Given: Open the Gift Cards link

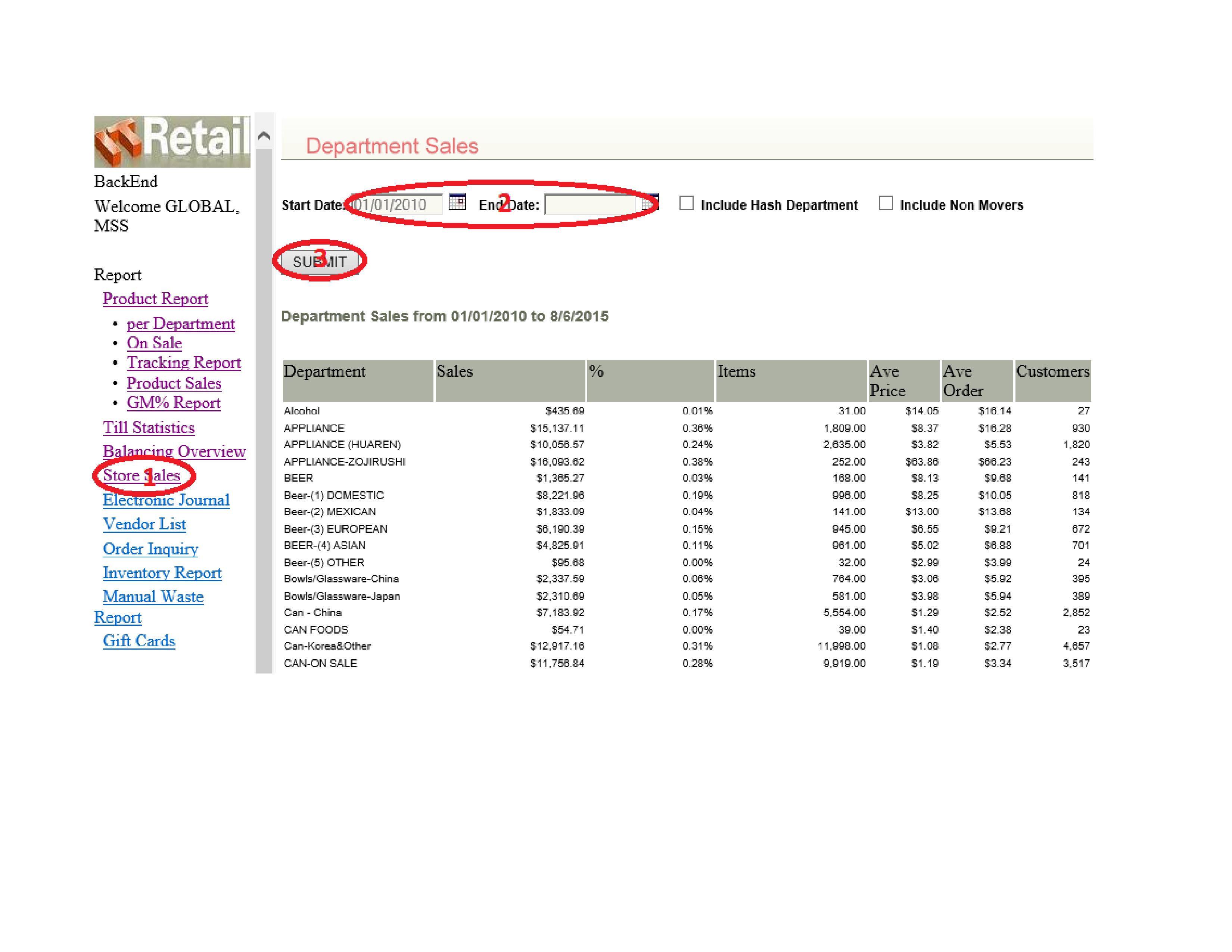Looking at the screenshot, I should click(x=139, y=641).
